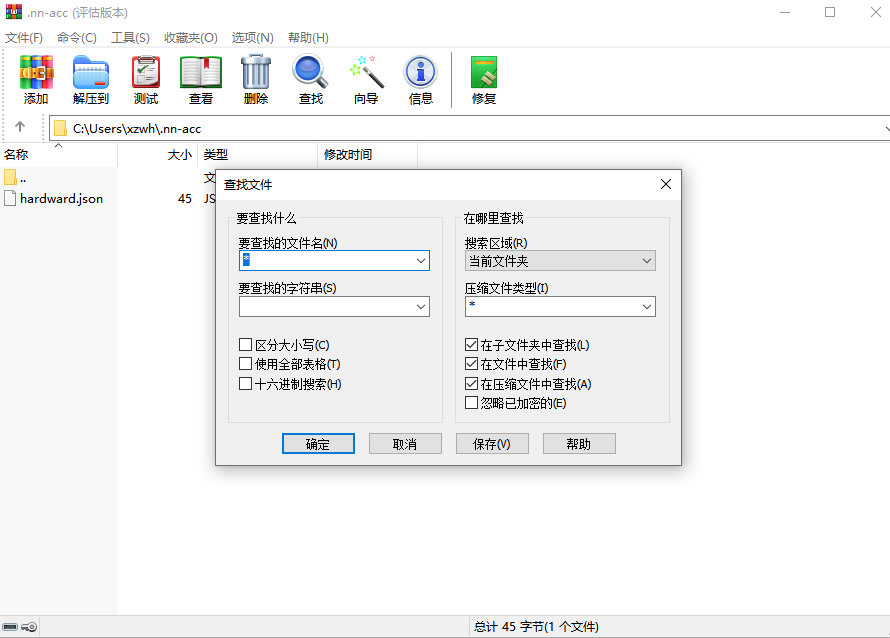Open the address bar path dropdown

(x=885, y=129)
